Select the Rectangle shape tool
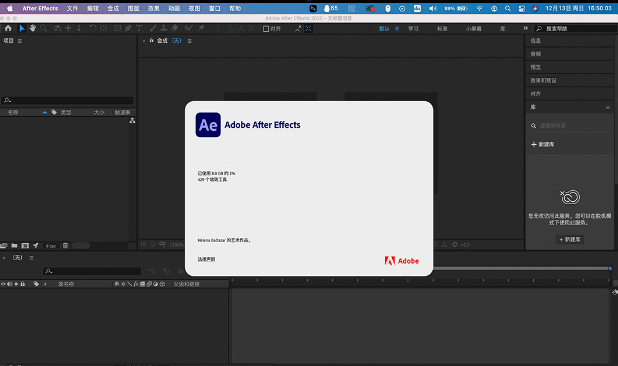This screenshot has width=618, height=366. point(117,28)
